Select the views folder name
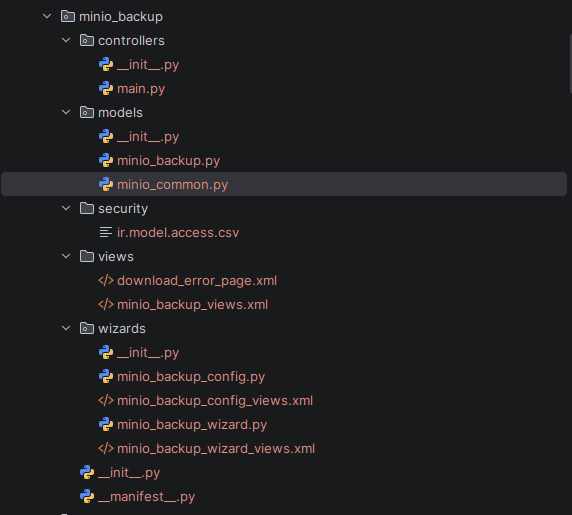Viewport: 572px width, 515px height. (116, 256)
